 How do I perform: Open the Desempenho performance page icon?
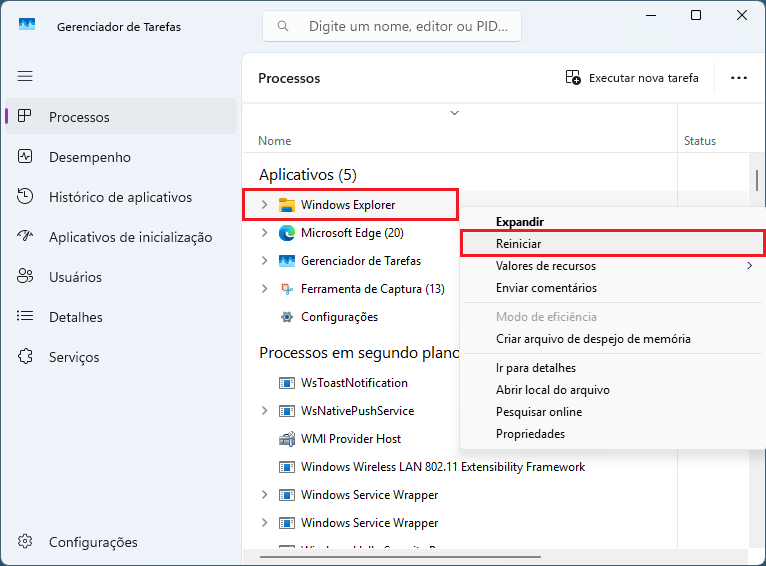27,157
